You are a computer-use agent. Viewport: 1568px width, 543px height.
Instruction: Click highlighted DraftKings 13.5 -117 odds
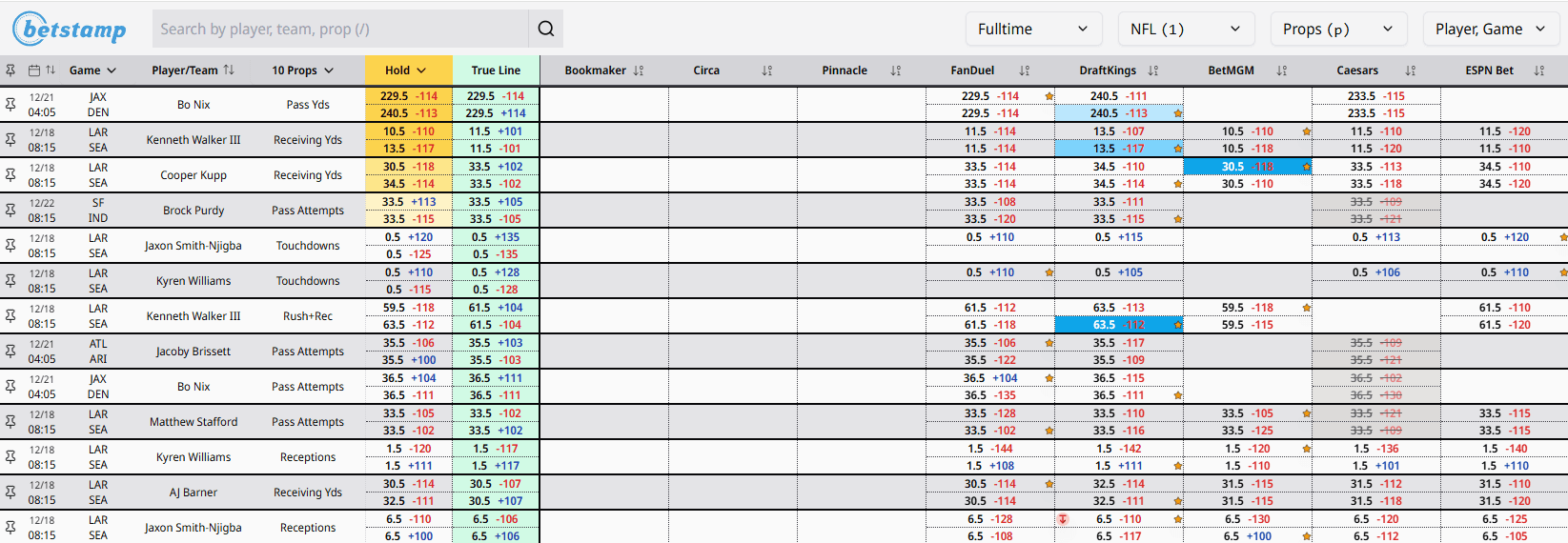point(1118,149)
